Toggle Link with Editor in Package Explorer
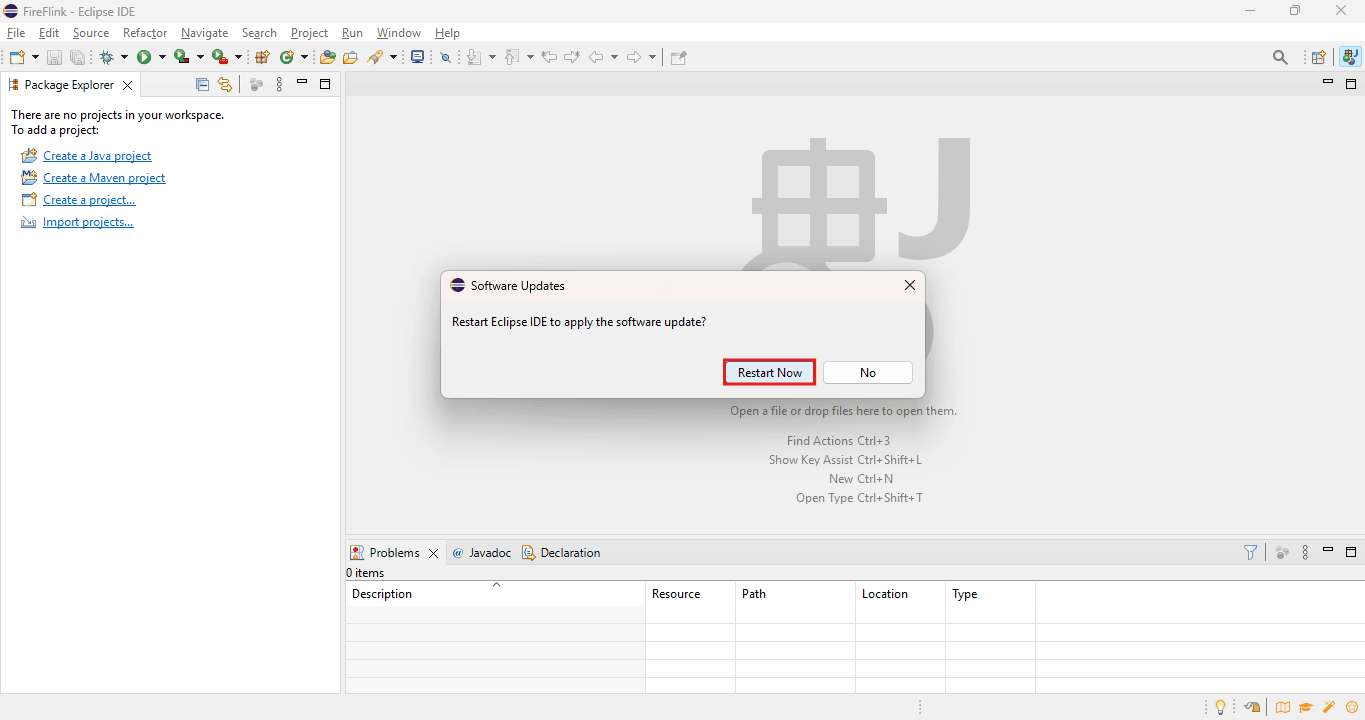 225,85
